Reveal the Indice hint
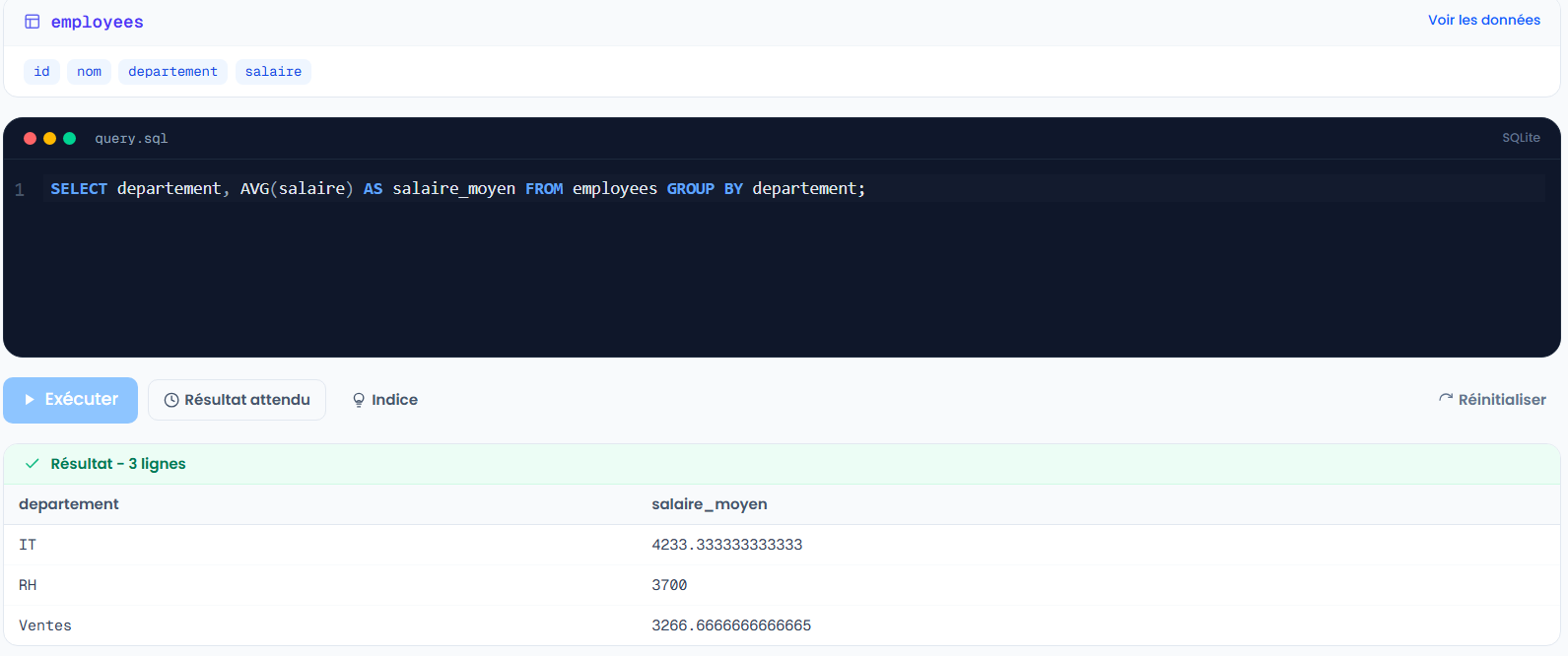This screenshot has width=1568, height=656. pyautogui.click(x=385, y=400)
